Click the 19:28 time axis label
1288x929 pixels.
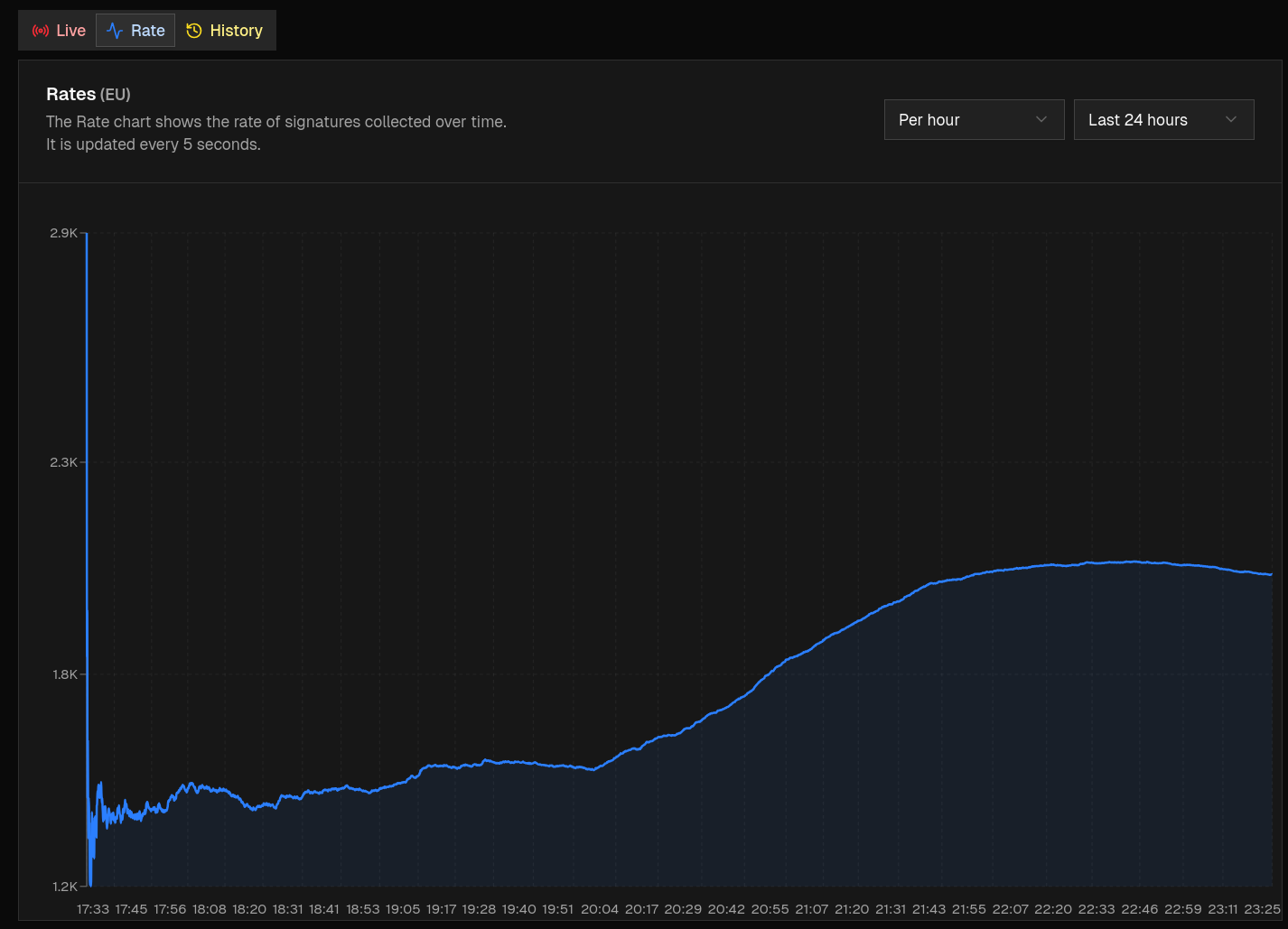pos(481,909)
